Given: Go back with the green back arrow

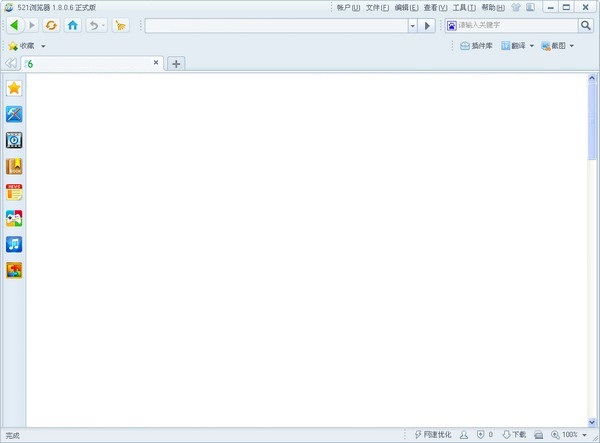Looking at the screenshot, I should [14, 26].
